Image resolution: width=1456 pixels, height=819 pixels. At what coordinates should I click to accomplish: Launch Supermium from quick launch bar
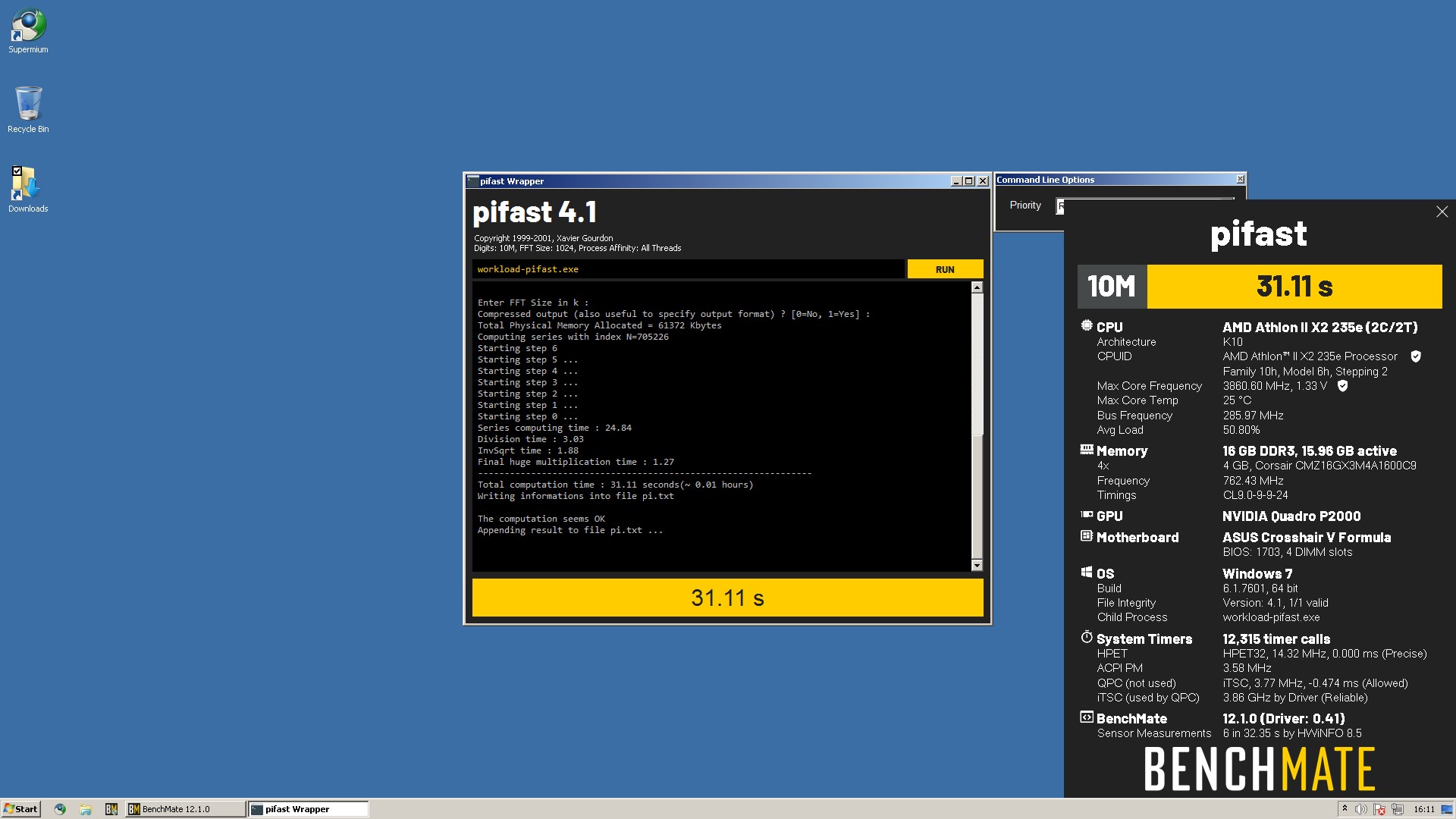pyautogui.click(x=60, y=809)
